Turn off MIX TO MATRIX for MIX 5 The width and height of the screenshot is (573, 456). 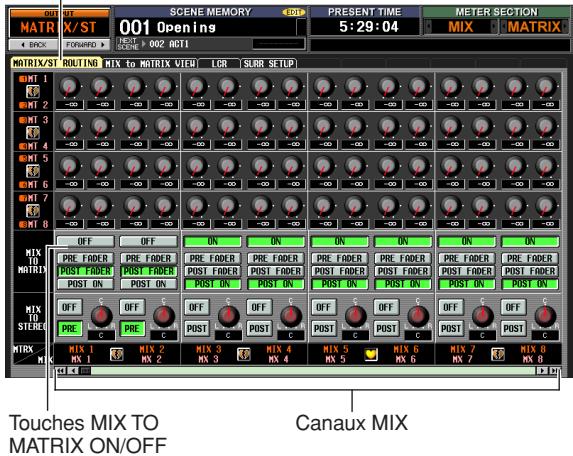point(339,241)
